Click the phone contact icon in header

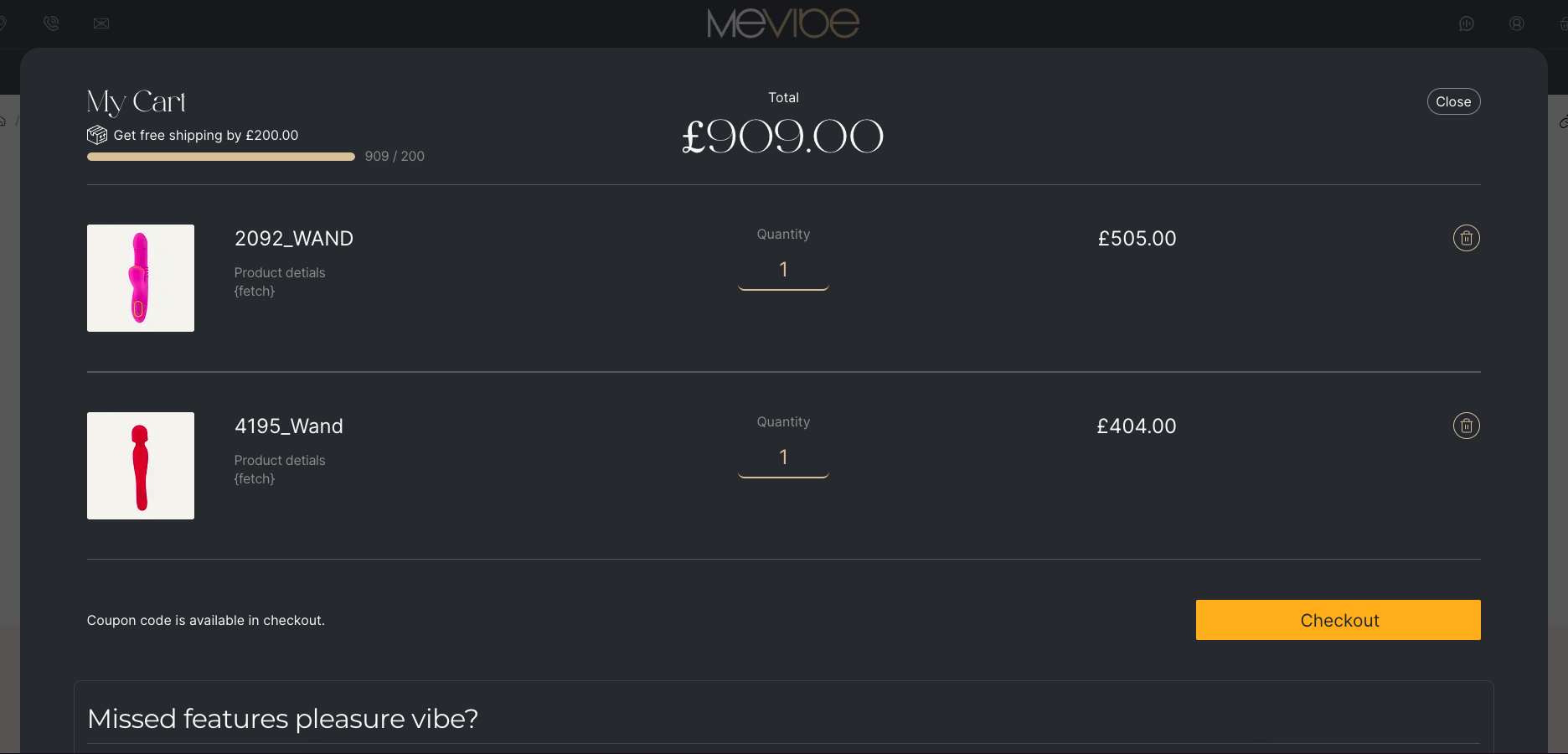click(x=51, y=23)
